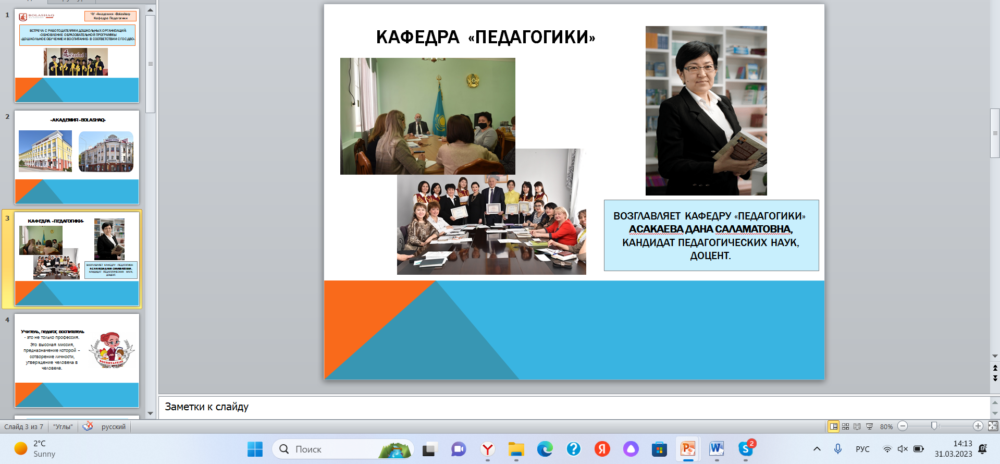The height and width of the screenshot is (464, 1000).
Task: Switch input language РУС in tray
Action: [x=862, y=449]
